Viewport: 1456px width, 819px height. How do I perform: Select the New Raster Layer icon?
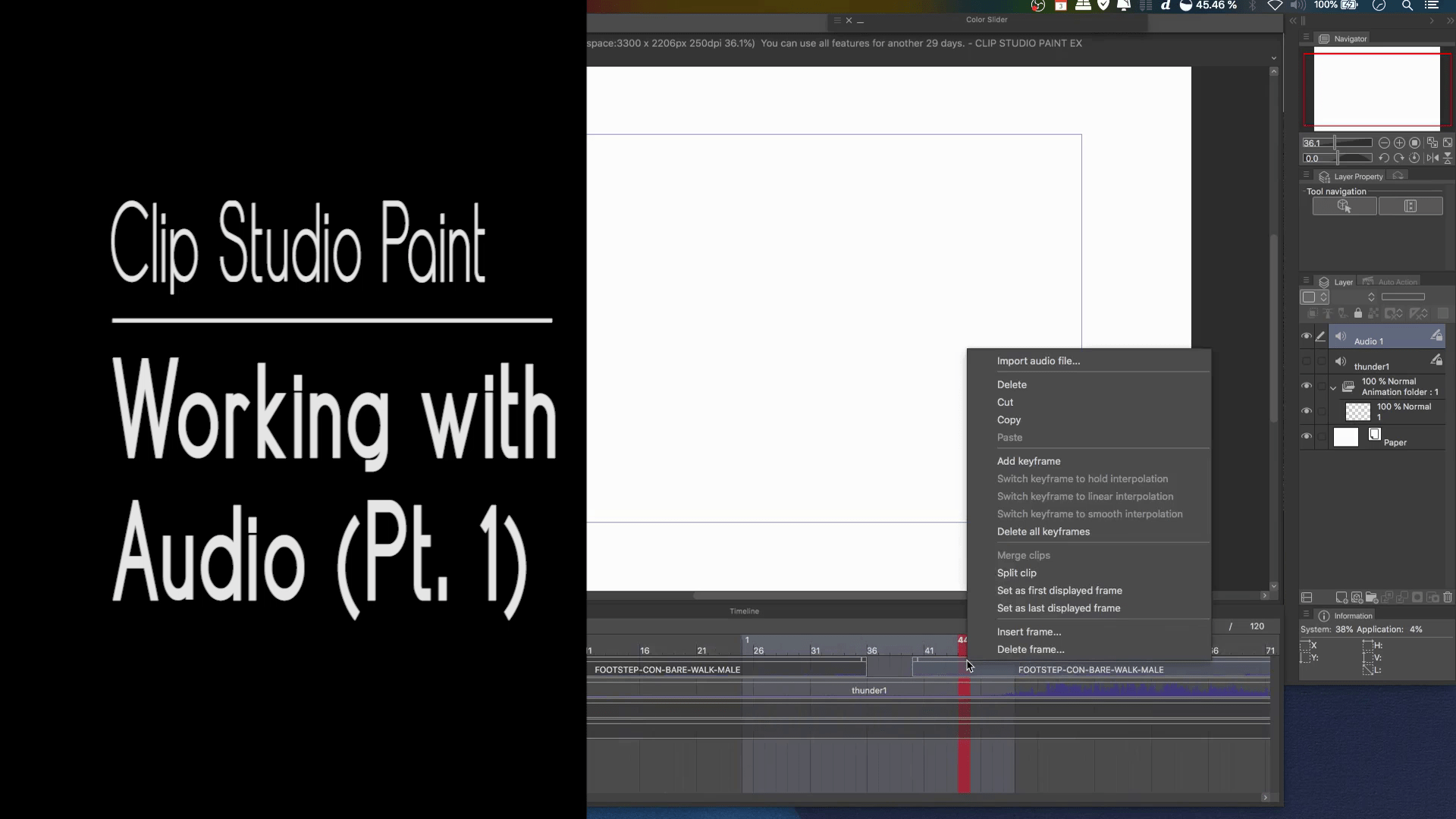1341,598
